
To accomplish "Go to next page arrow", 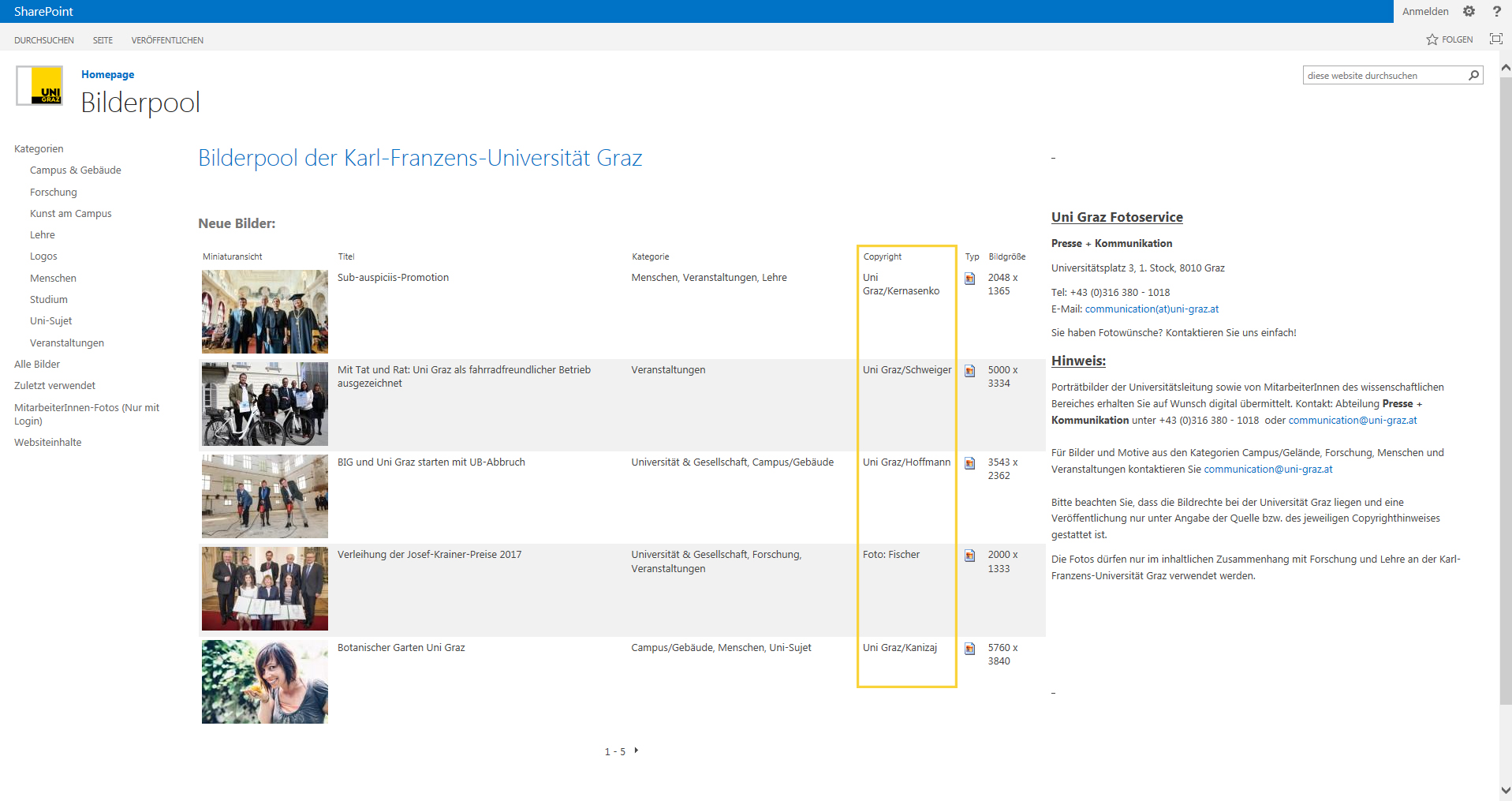I will [x=636, y=750].
